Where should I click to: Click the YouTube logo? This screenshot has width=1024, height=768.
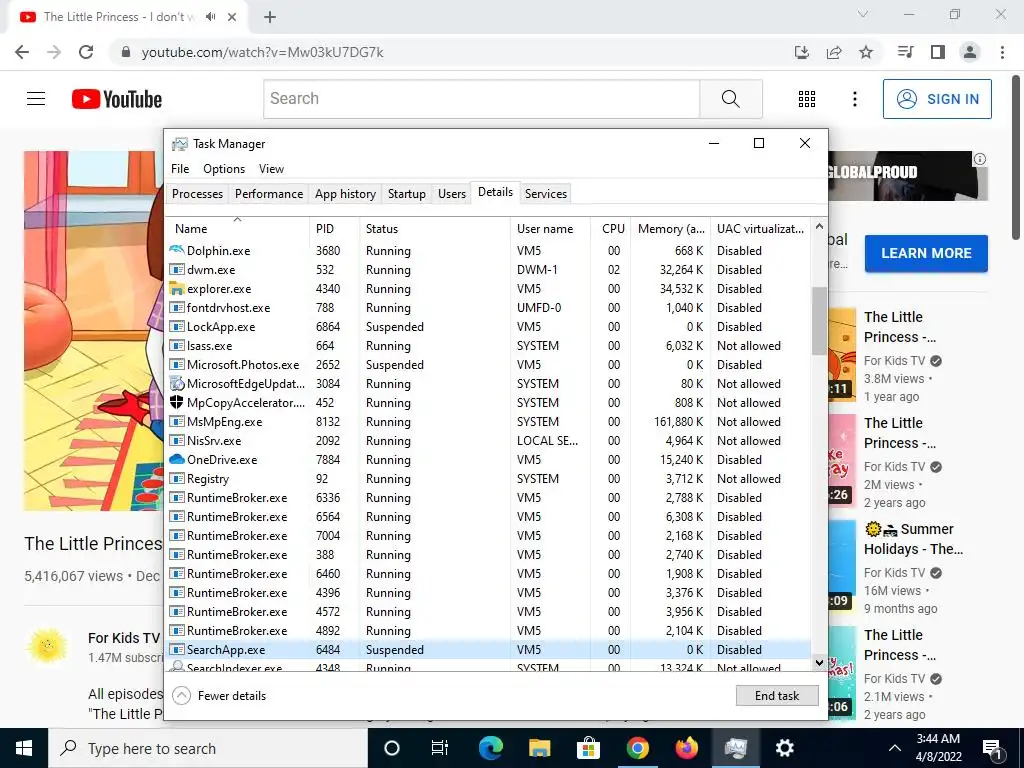click(x=117, y=99)
